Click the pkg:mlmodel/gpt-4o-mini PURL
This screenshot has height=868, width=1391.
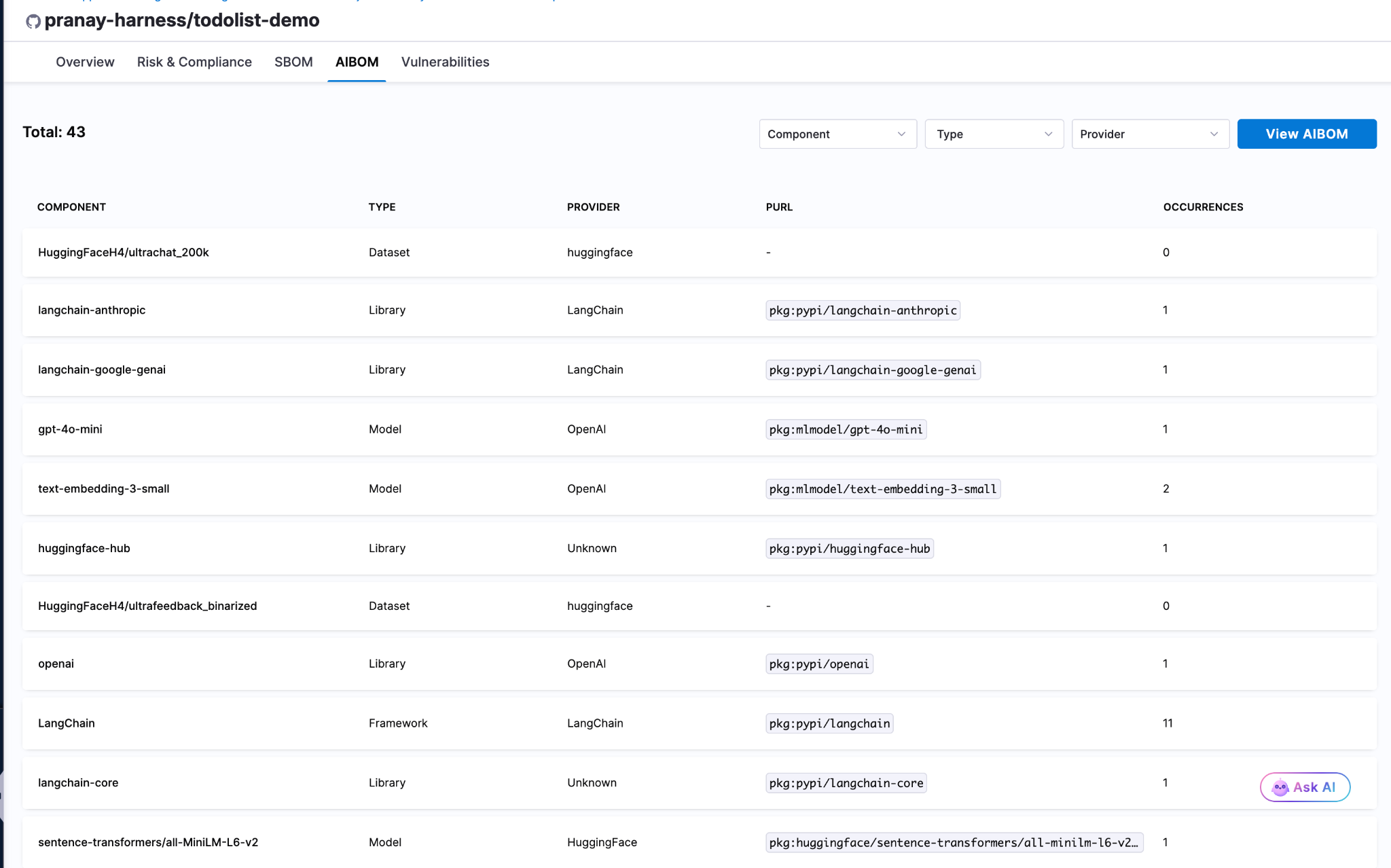tap(846, 429)
